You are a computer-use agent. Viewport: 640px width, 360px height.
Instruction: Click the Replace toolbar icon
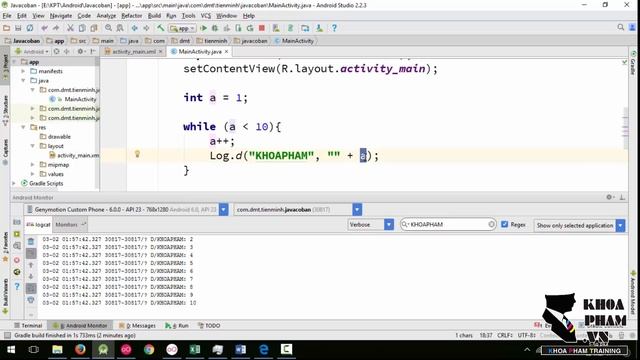tap(120, 28)
